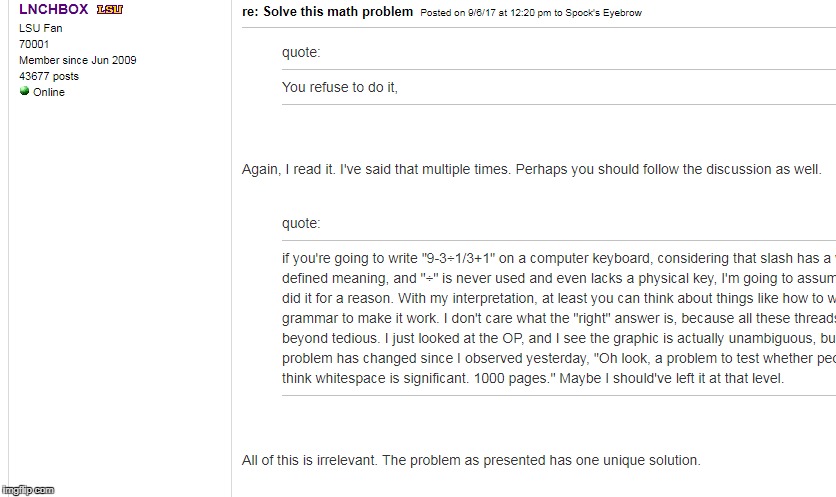The width and height of the screenshot is (836, 497).
Task: Click the "You refuse to do it," quote
Action: click(340, 87)
